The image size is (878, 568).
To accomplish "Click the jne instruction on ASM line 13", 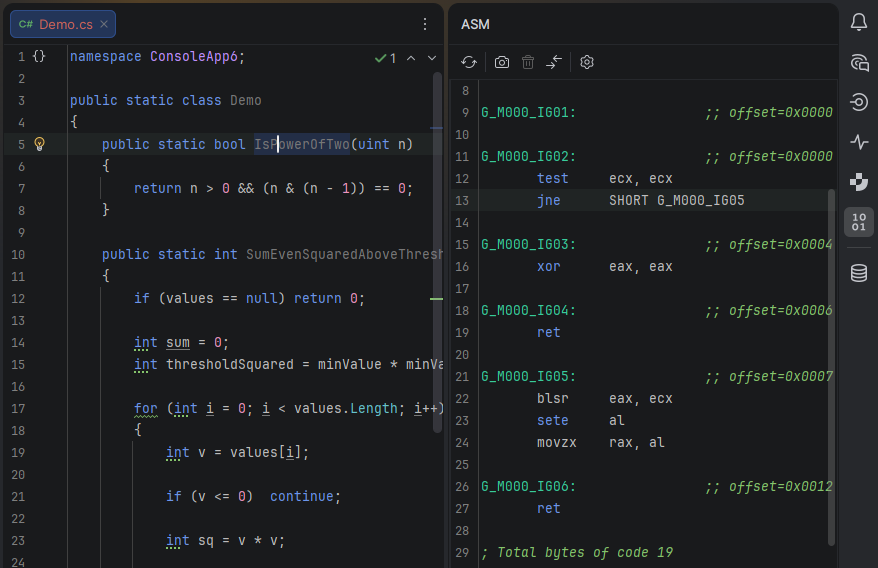I will point(549,201).
